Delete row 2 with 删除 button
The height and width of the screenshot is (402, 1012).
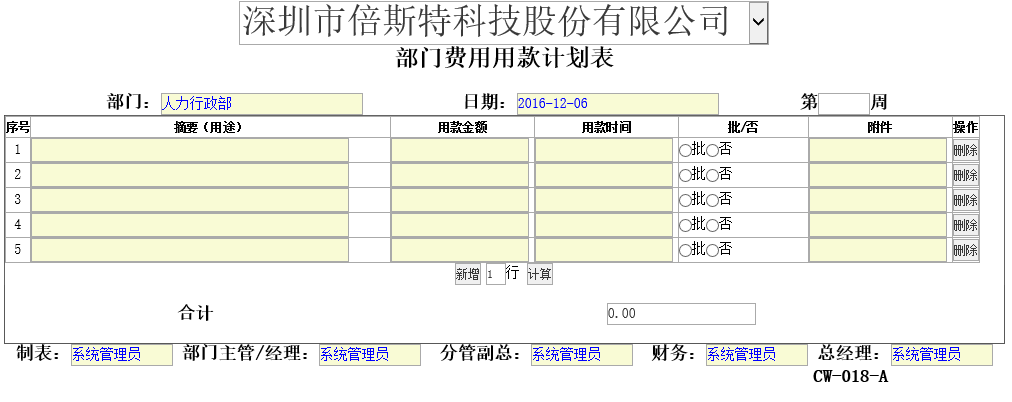(966, 176)
